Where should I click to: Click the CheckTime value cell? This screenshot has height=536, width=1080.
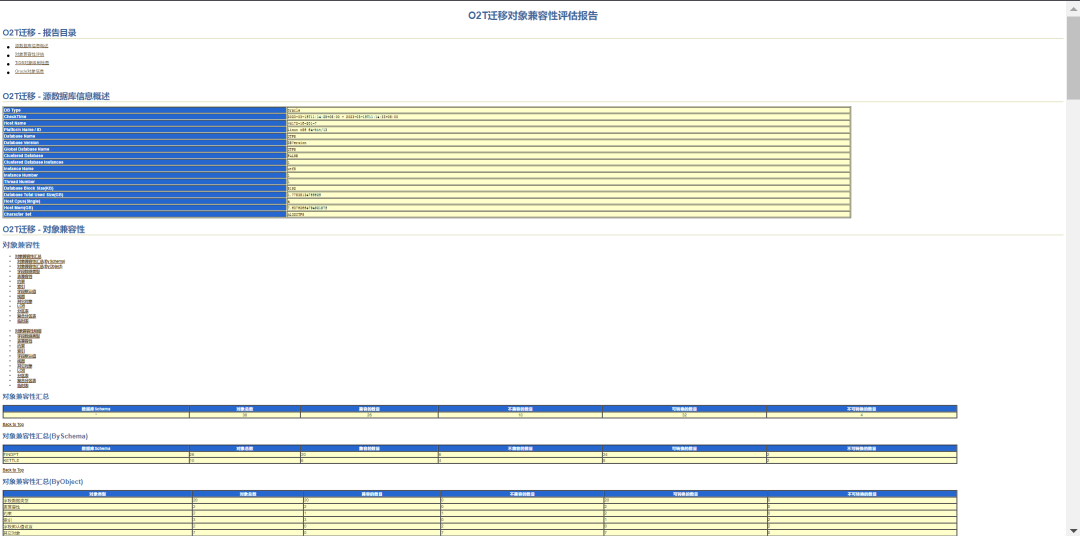pyautogui.click(x=569, y=116)
